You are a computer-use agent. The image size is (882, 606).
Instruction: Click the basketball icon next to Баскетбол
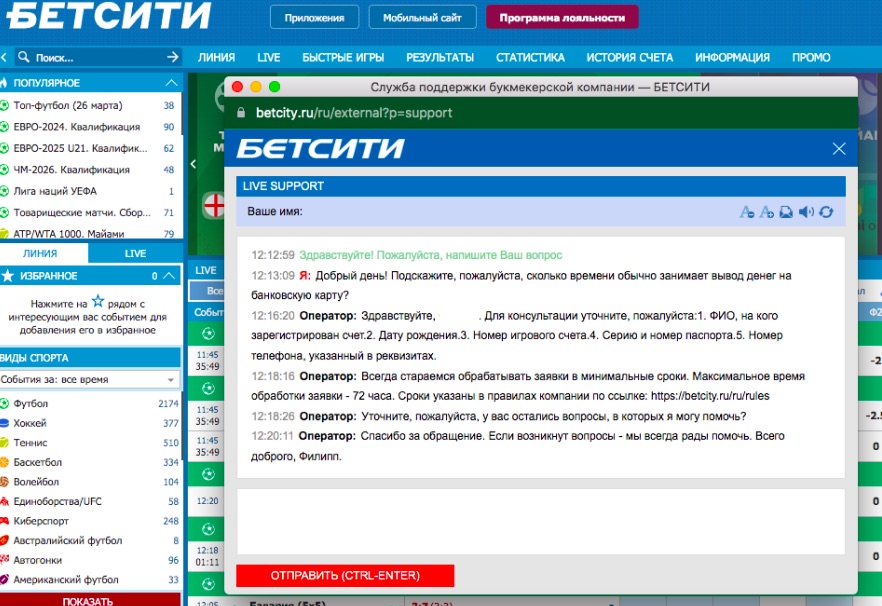tap(4, 462)
